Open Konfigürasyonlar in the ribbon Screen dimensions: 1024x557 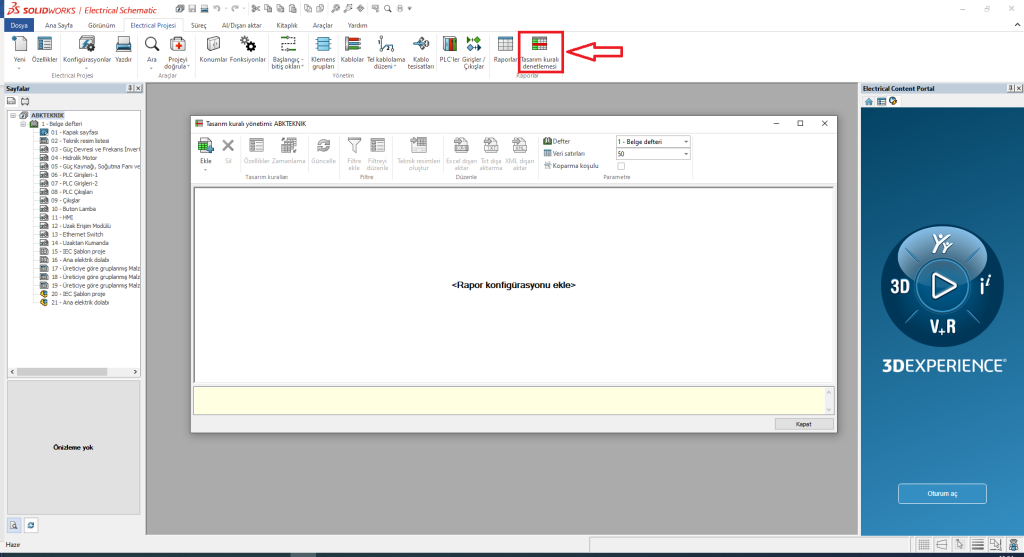[87, 44]
